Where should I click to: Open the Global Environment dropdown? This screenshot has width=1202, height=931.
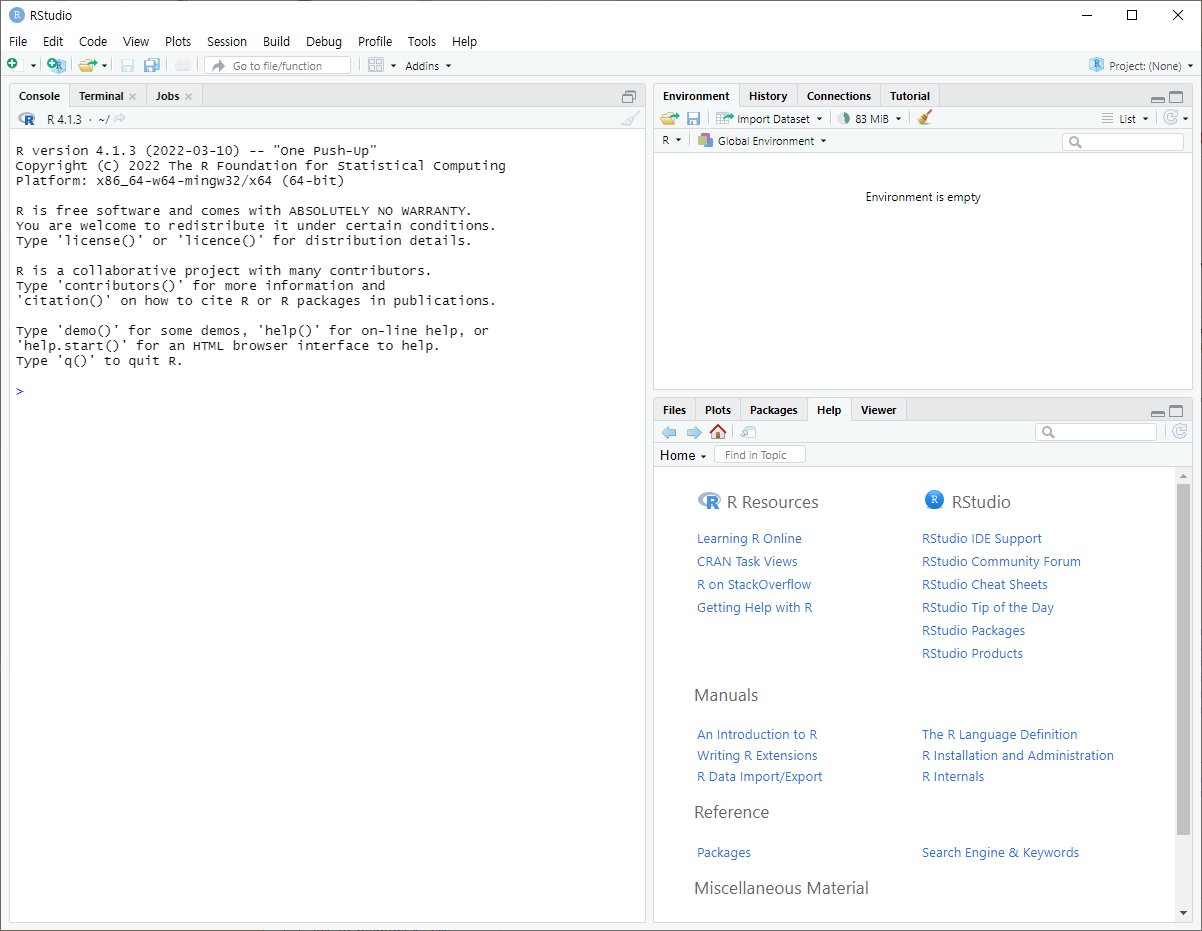pos(762,141)
